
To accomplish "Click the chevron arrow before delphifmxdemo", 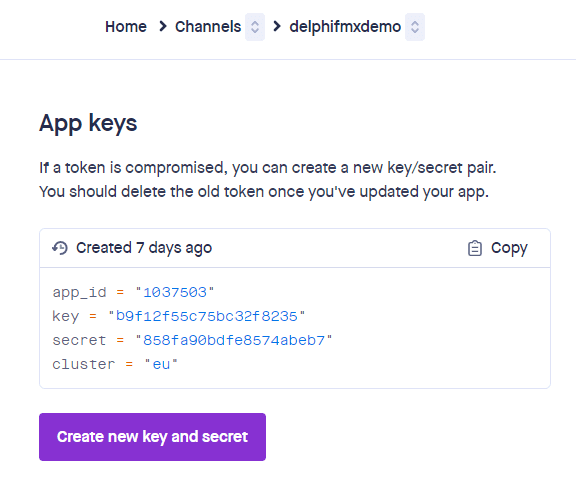I will (x=277, y=26).
